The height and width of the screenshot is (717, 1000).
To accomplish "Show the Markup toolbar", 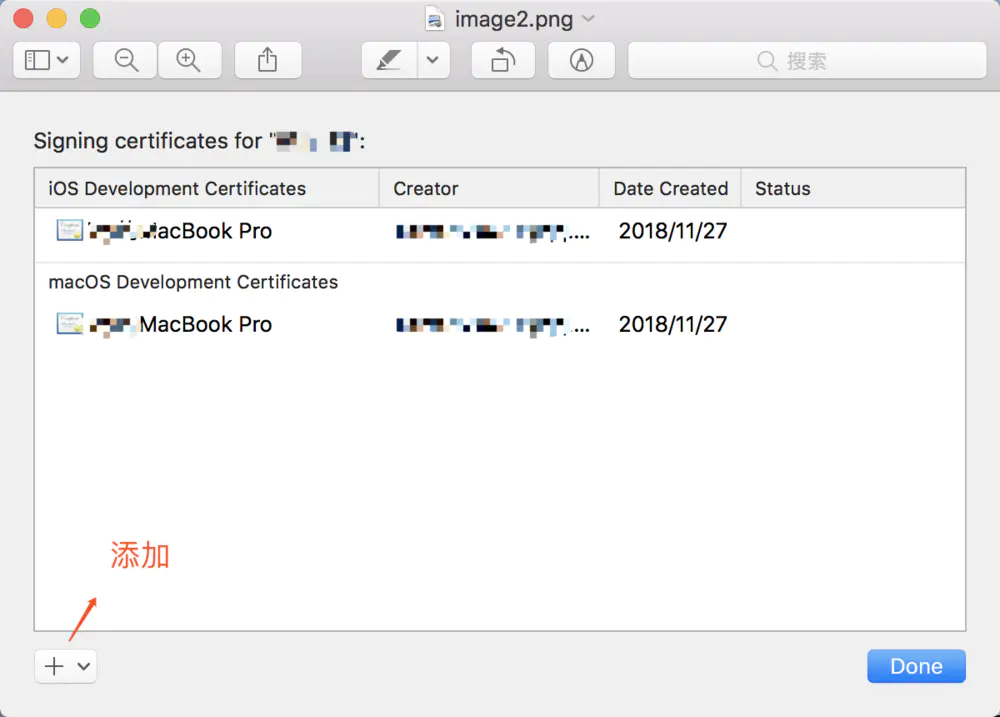I will pos(581,60).
